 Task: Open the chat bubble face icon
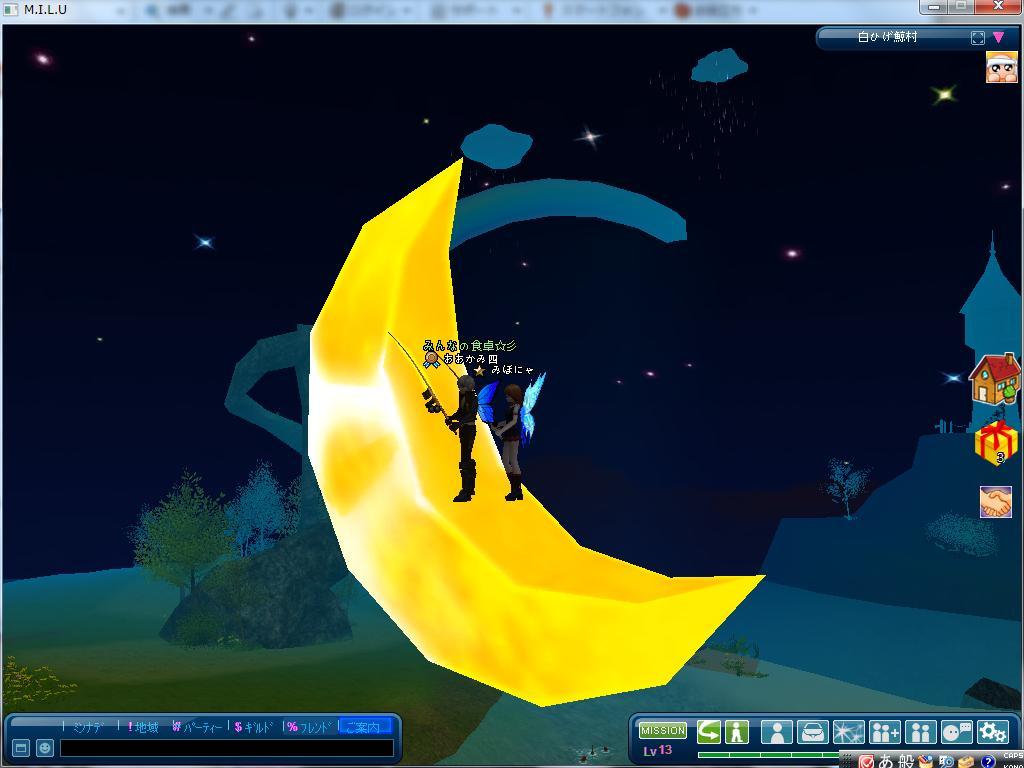pyautogui.click(x=957, y=732)
